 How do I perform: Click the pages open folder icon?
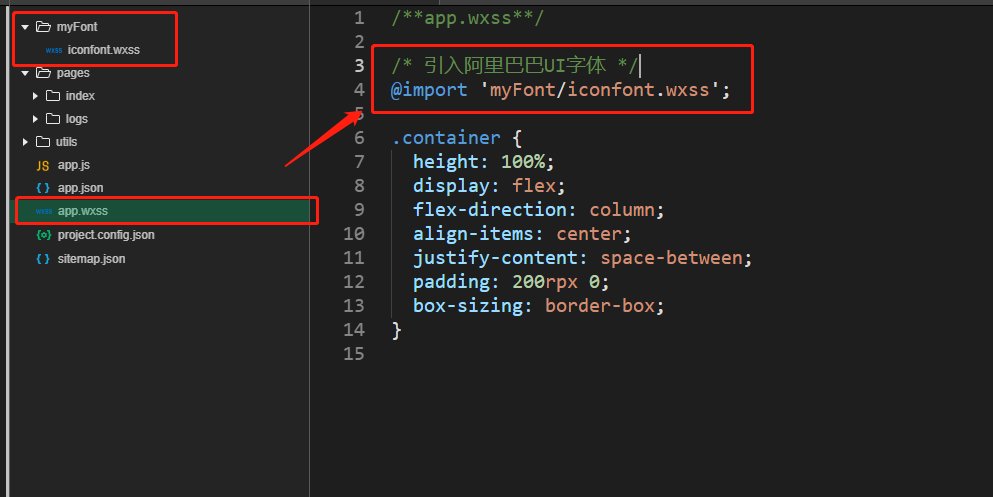[43, 73]
